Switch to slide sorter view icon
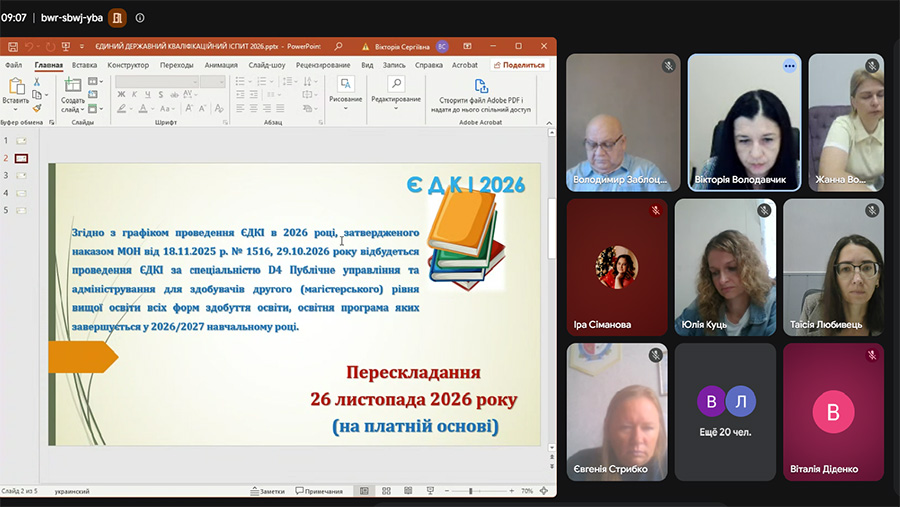The image size is (900, 507). click(386, 491)
